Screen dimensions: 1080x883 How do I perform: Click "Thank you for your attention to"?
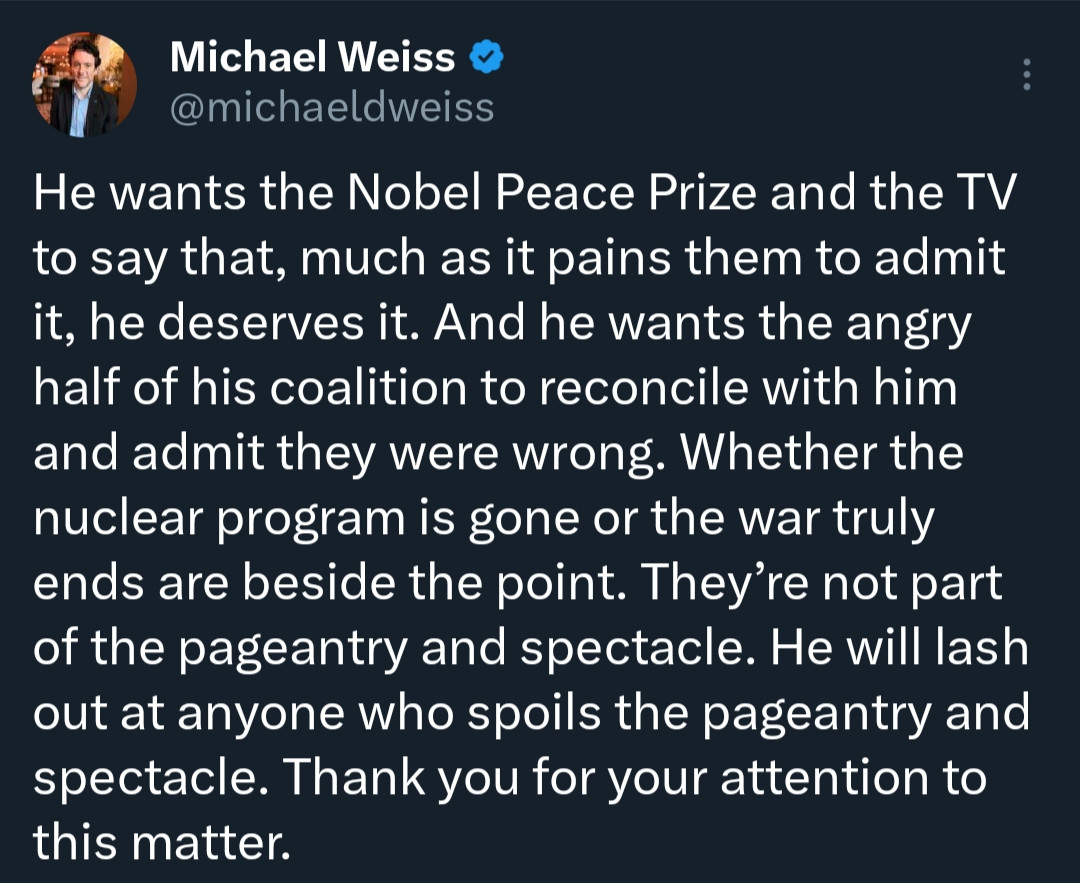tap(634, 778)
